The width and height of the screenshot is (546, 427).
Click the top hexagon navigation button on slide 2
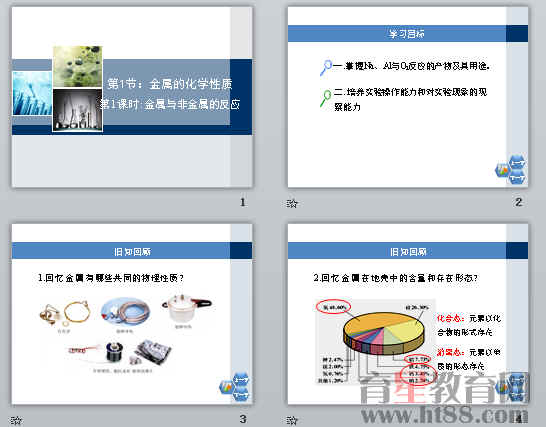[517, 162]
